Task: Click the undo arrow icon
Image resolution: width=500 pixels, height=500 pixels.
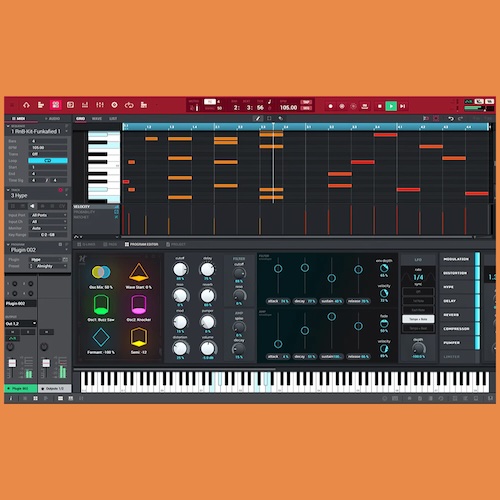Action: pos(451,118)
